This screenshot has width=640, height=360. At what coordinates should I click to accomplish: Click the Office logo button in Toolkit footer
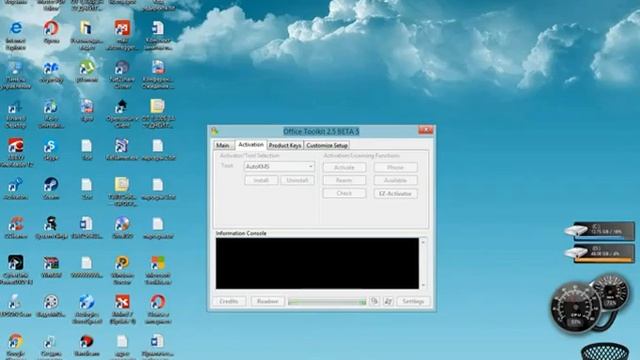[x=374, y=301]
